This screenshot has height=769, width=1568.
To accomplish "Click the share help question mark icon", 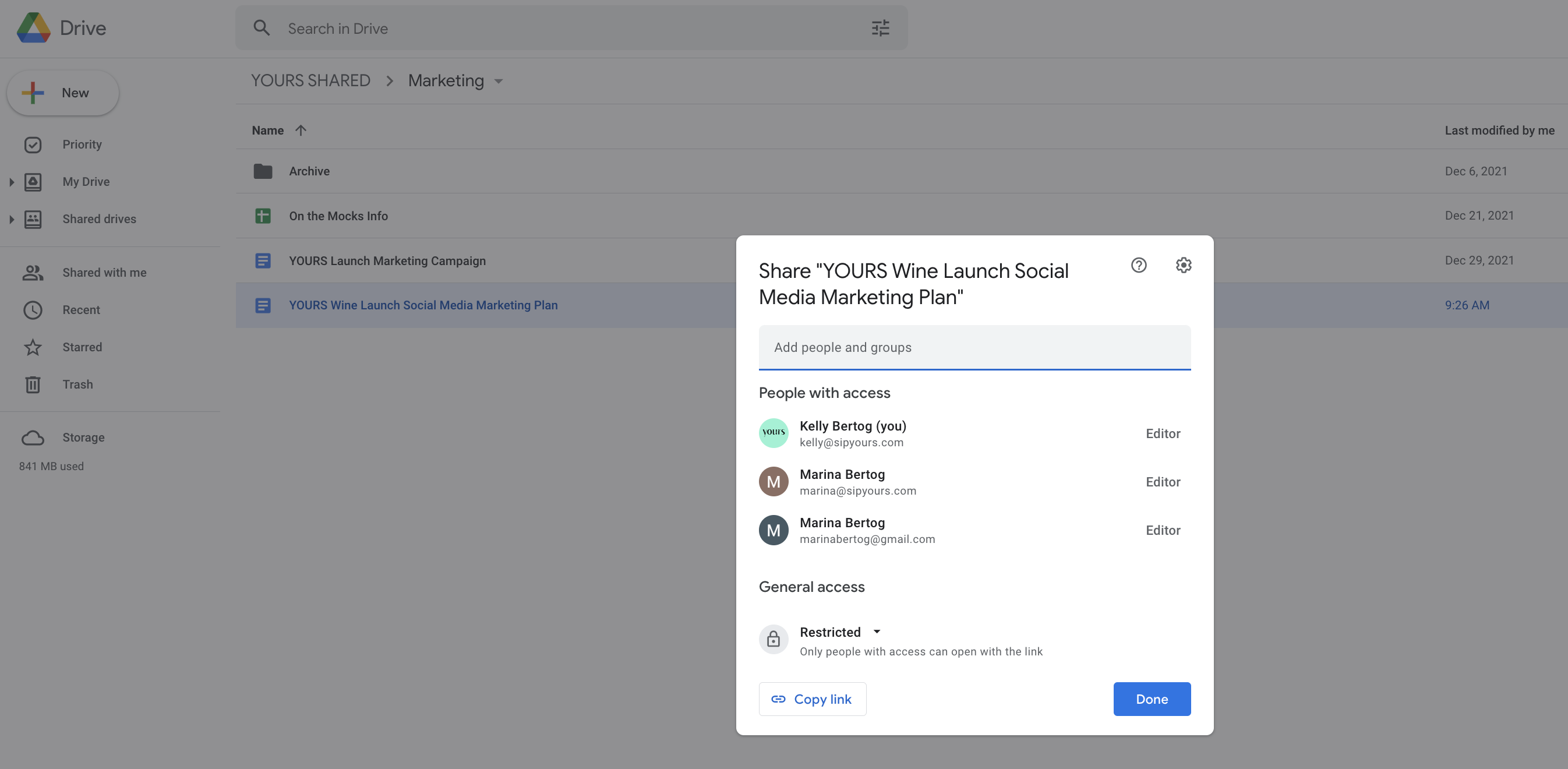I will tap(1138, 264).
